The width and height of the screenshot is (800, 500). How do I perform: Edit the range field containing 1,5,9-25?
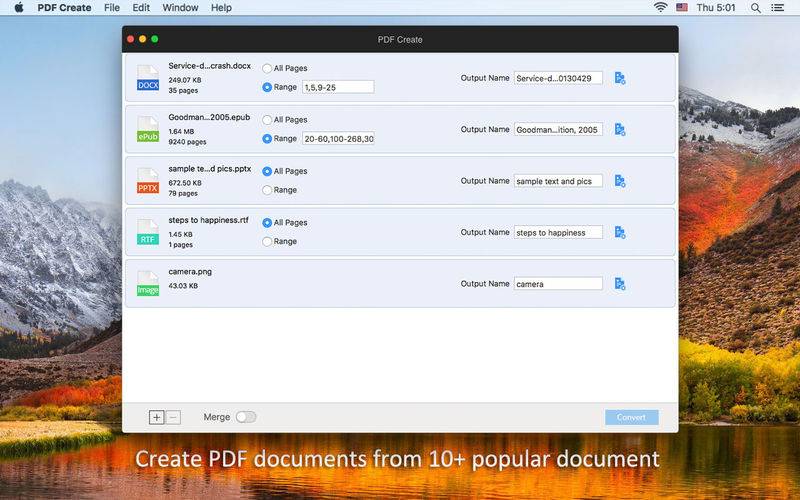338,87
